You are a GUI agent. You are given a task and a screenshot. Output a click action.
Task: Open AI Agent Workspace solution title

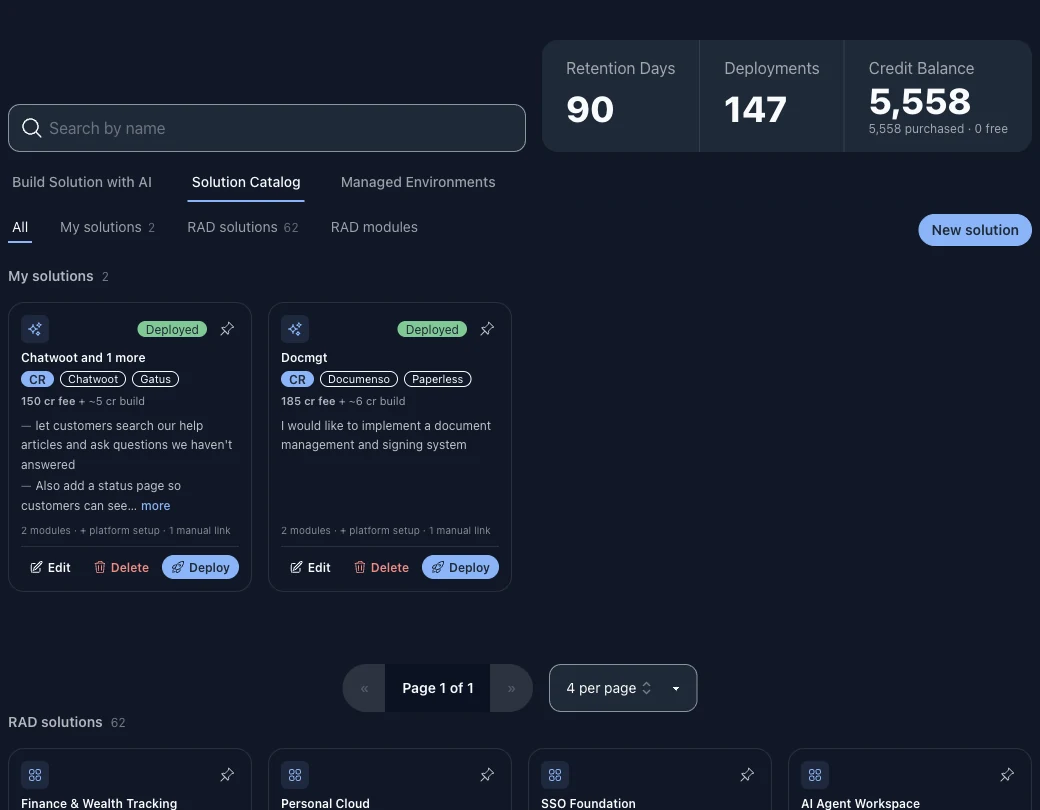pos(860,803)
